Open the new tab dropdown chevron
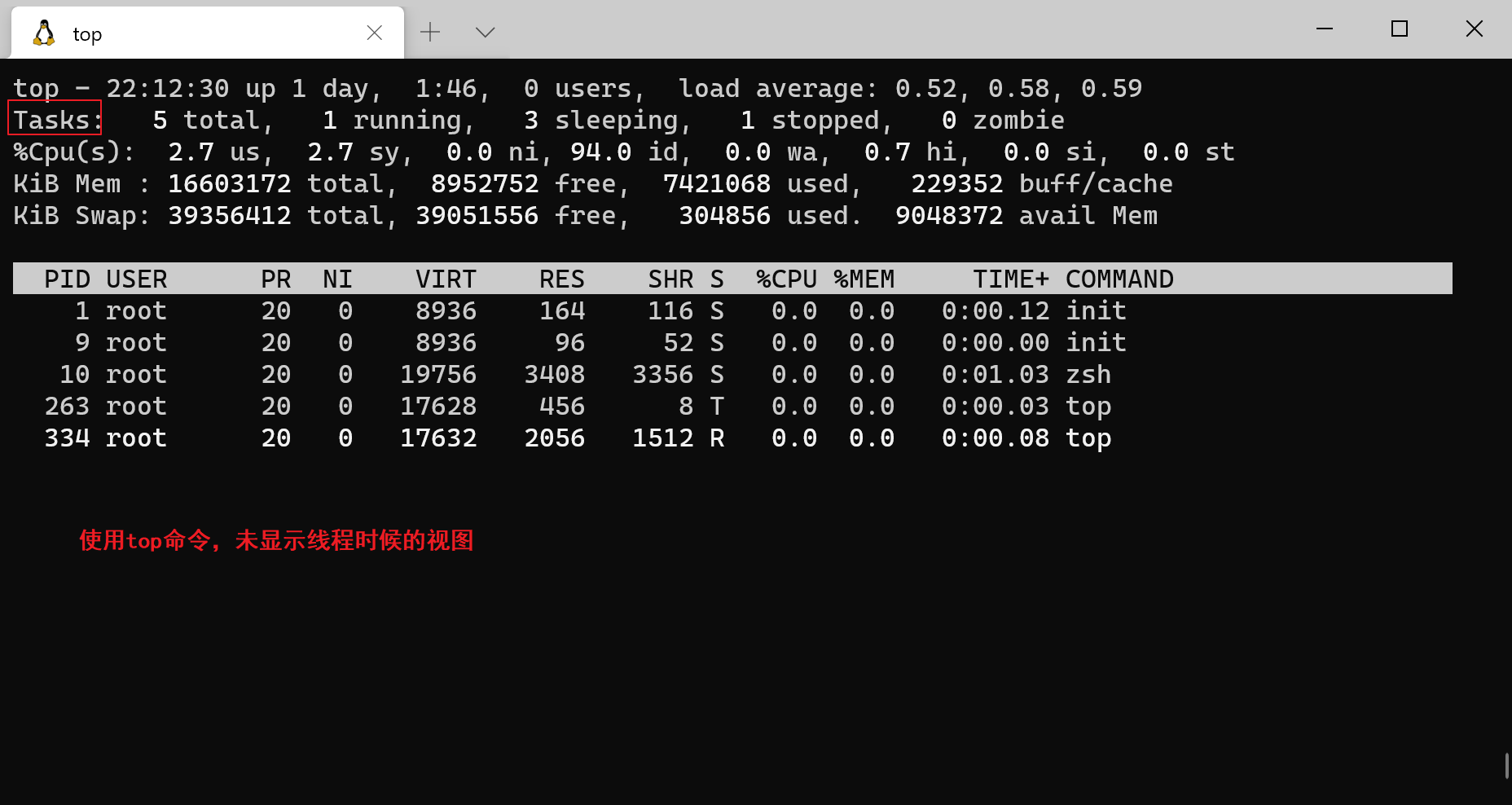 click(485, 32)
